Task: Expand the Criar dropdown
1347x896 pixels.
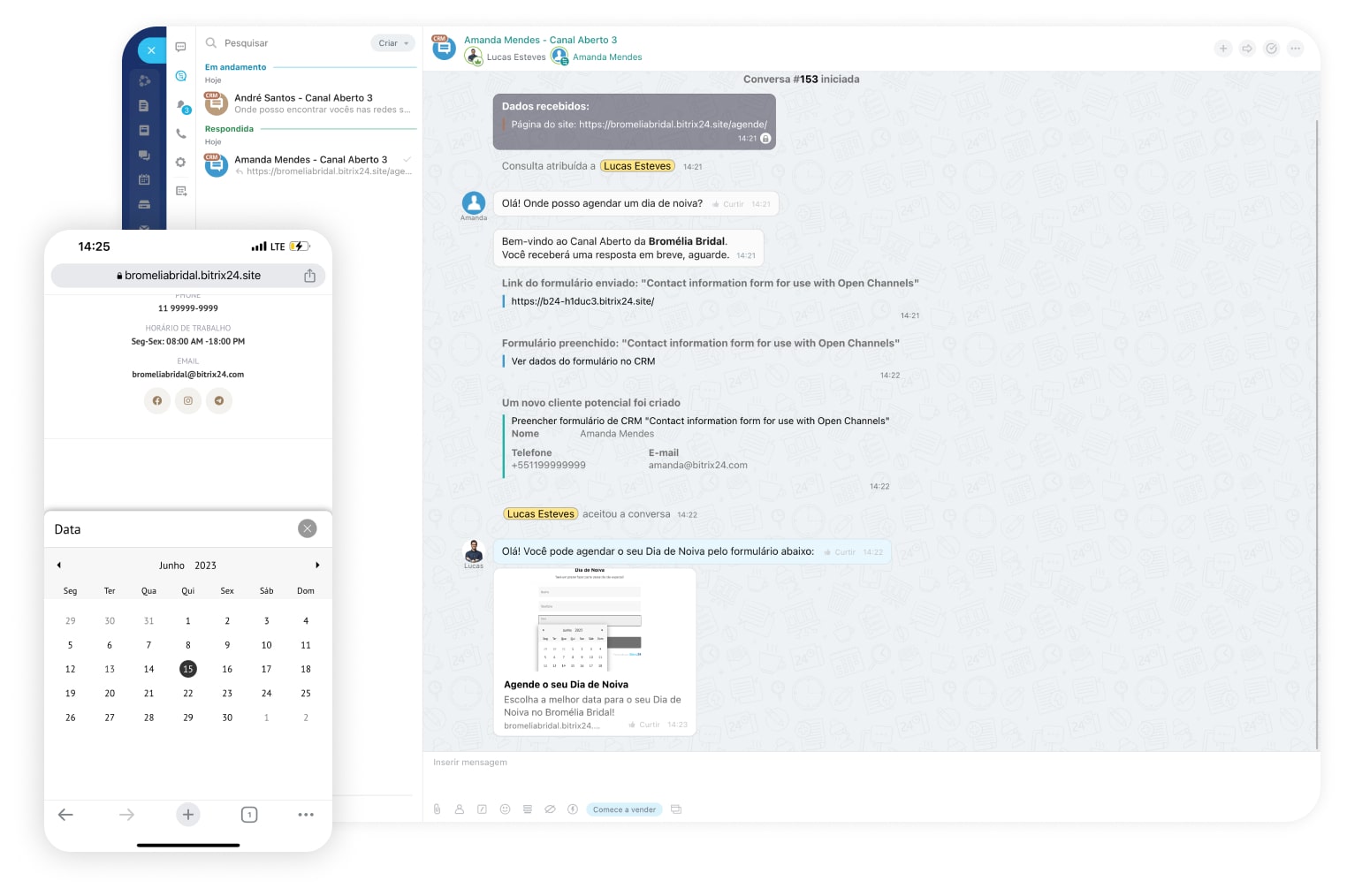Action: pos(393,43)
